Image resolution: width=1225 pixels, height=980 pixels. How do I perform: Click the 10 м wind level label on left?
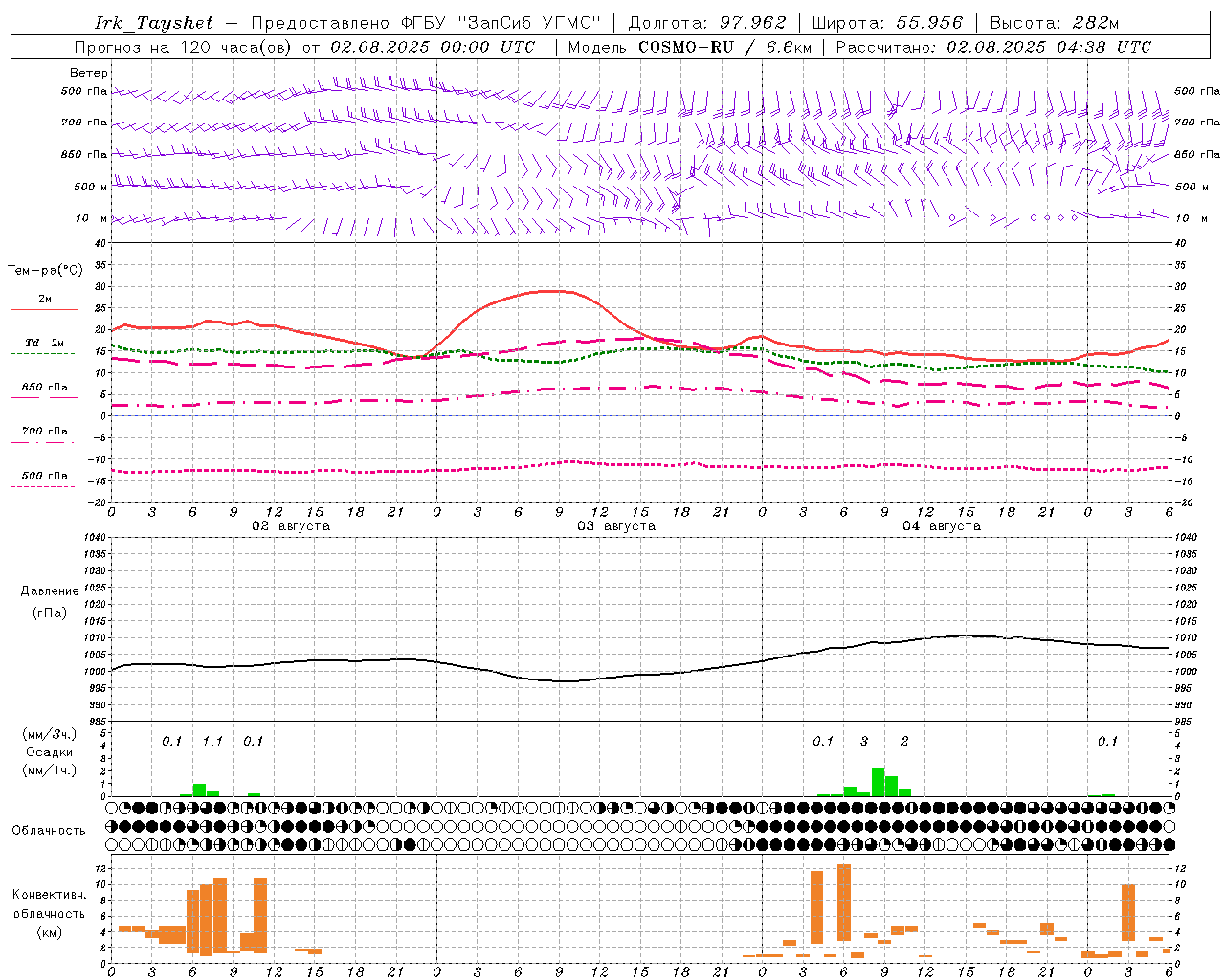(x=92, y=218)
